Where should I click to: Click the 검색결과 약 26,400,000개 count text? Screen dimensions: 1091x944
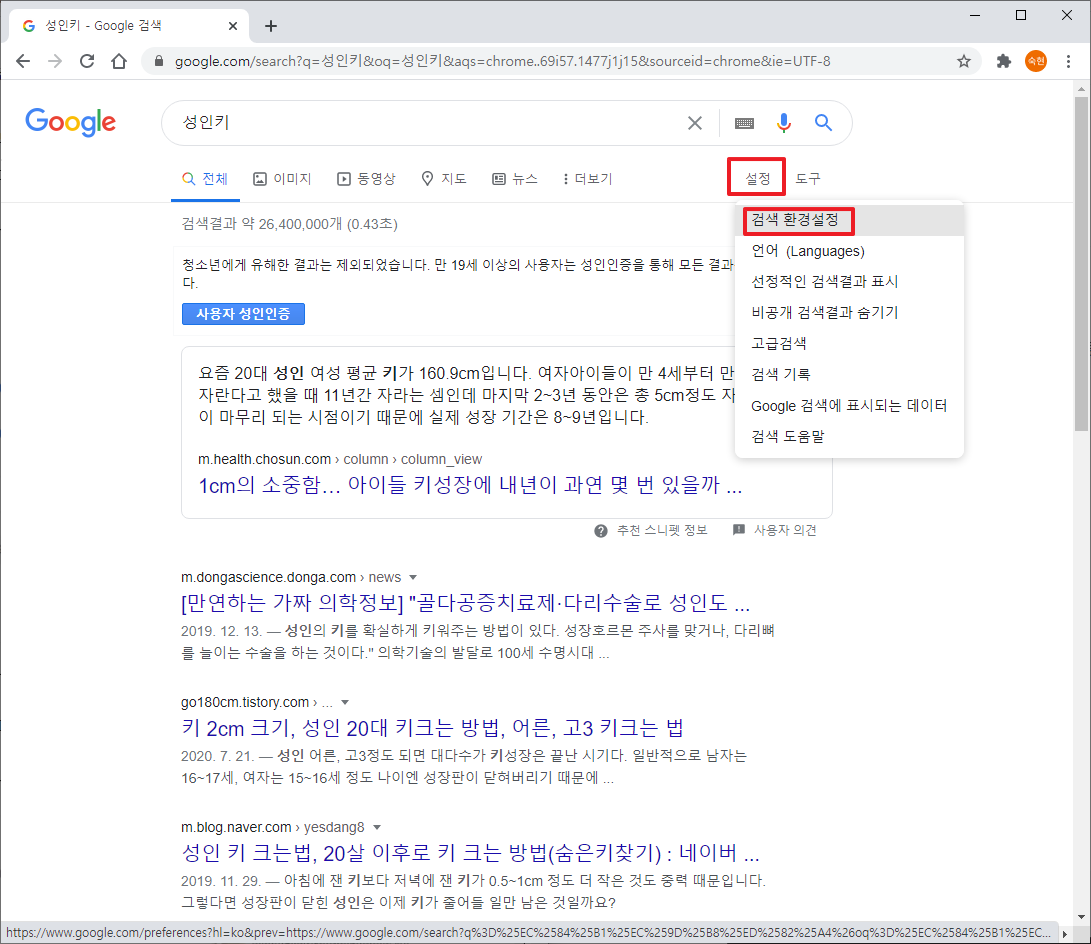pyautogui.click(x=289, y=224)
